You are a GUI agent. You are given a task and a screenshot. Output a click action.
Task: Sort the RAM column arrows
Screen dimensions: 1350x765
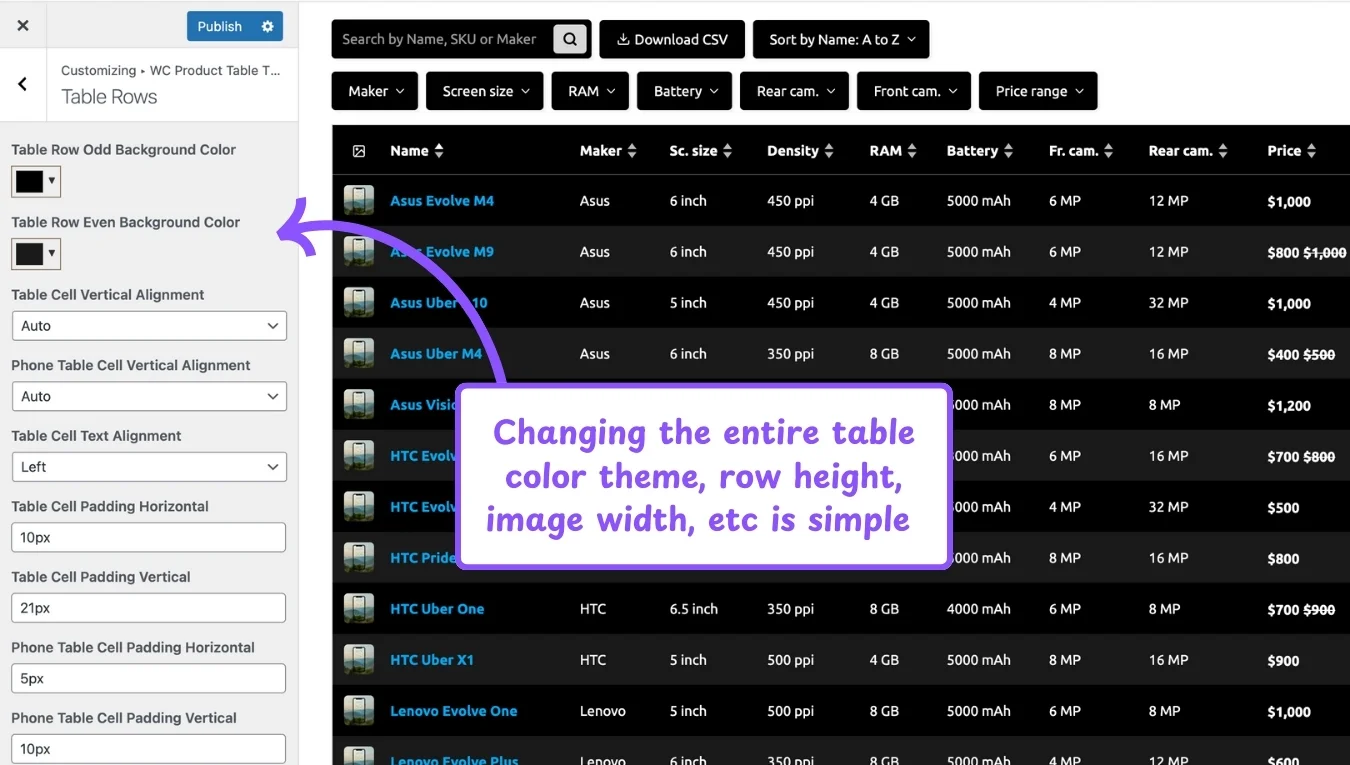click(x=912, y=151)
